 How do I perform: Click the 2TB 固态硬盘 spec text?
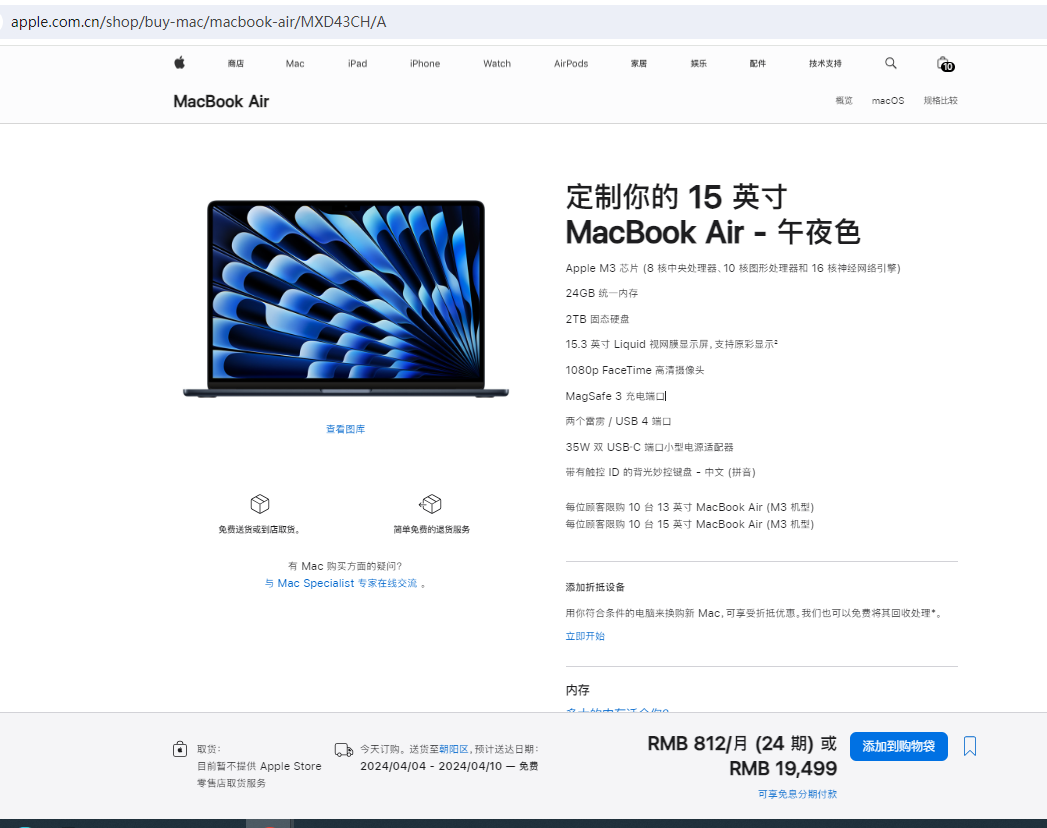coord(597,319)
